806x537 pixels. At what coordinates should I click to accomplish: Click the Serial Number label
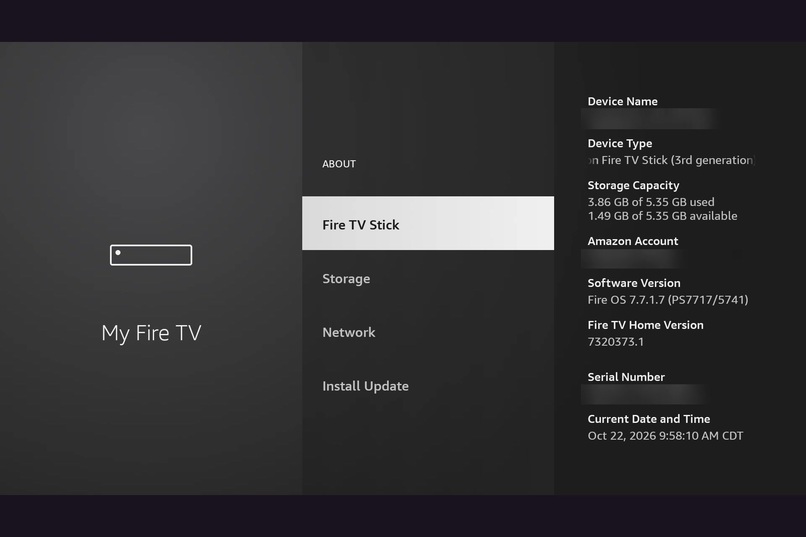click(x=626, y=377)
